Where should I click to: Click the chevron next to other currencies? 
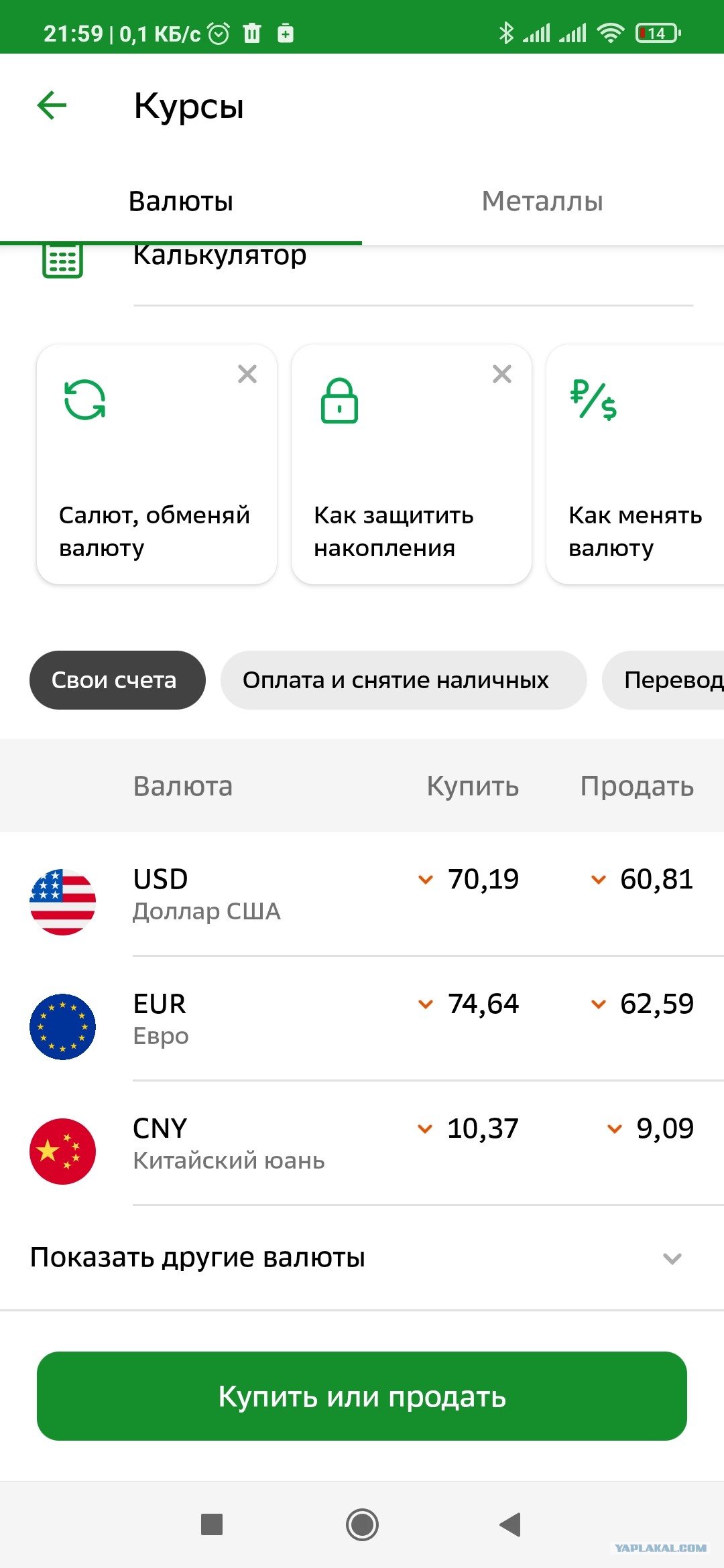pos(672,1258)
